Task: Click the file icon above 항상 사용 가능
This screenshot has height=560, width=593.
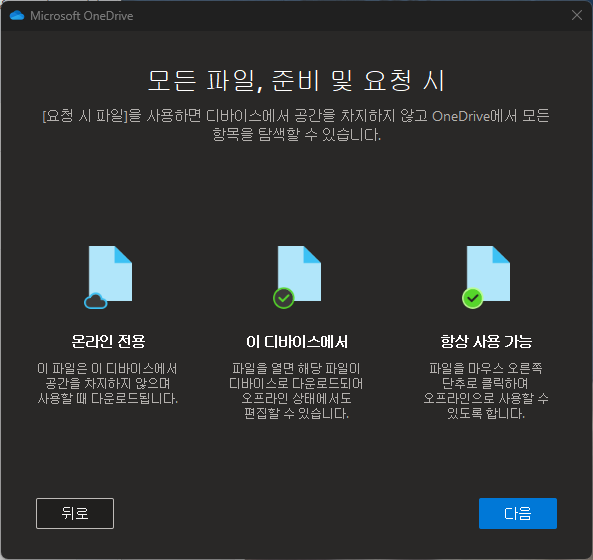Action: click(486, 277)
